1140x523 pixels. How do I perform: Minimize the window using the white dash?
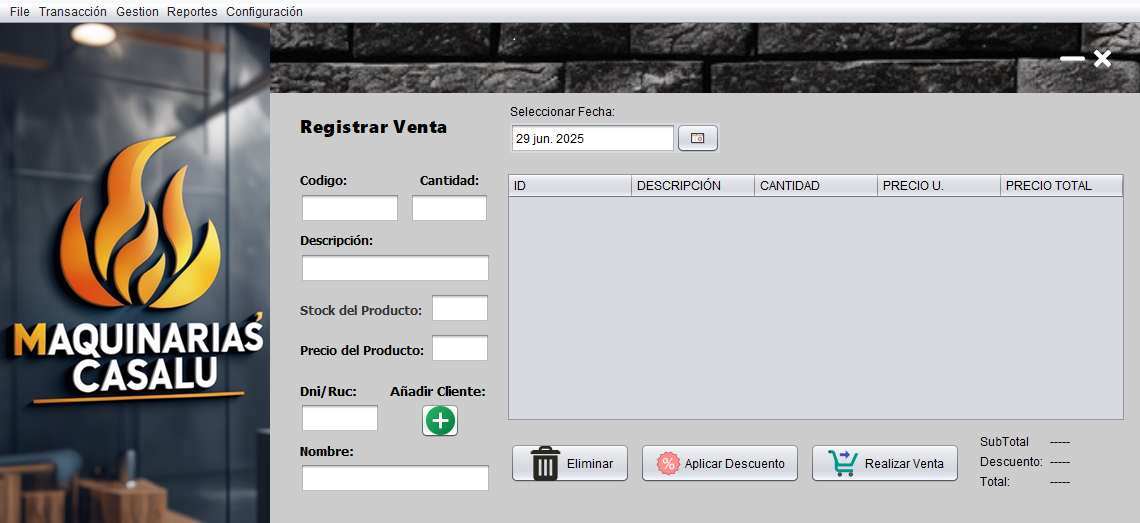[1072, 59]
